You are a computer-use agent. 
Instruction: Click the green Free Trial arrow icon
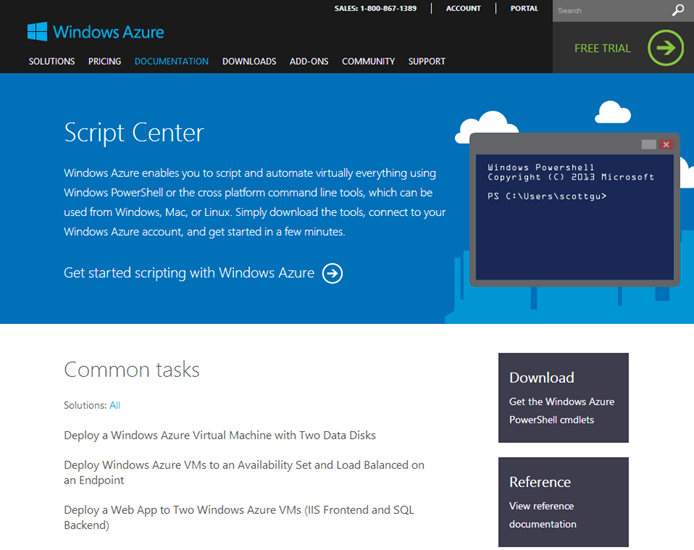click(666, 48)
